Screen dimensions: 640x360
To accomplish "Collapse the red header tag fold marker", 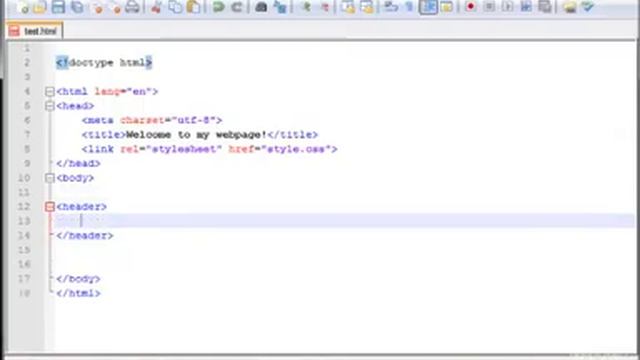I will click(49, 207).
